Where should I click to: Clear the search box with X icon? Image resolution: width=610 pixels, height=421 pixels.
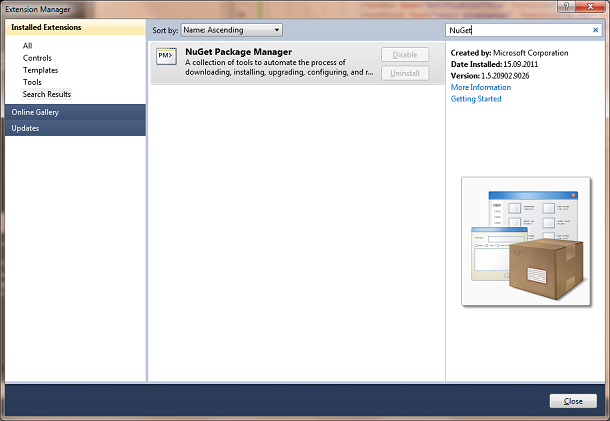[595, 30]
